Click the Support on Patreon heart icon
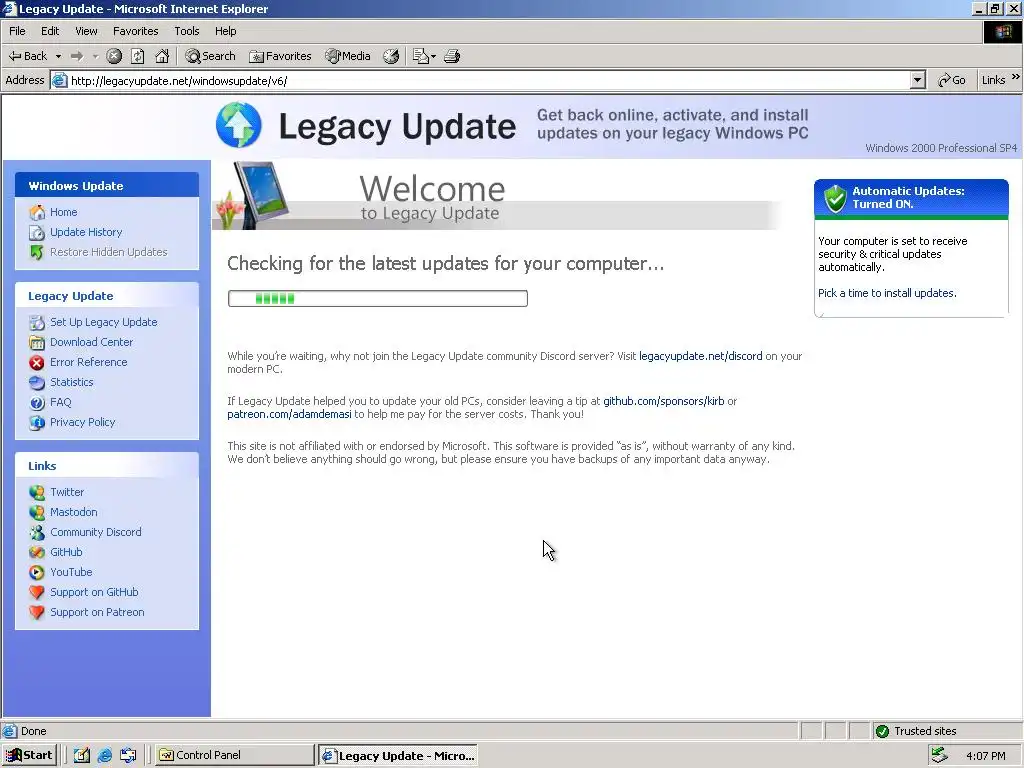The width and height of the screenshot is (1024, 768). click(x=37, y=613)
